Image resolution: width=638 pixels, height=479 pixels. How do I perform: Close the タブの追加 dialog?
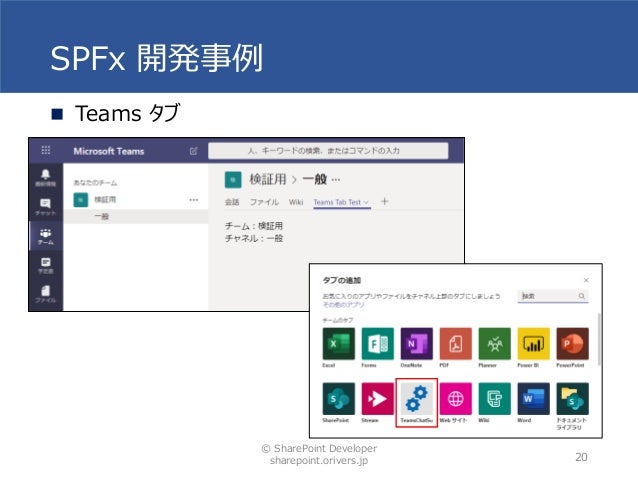[586, 280]
